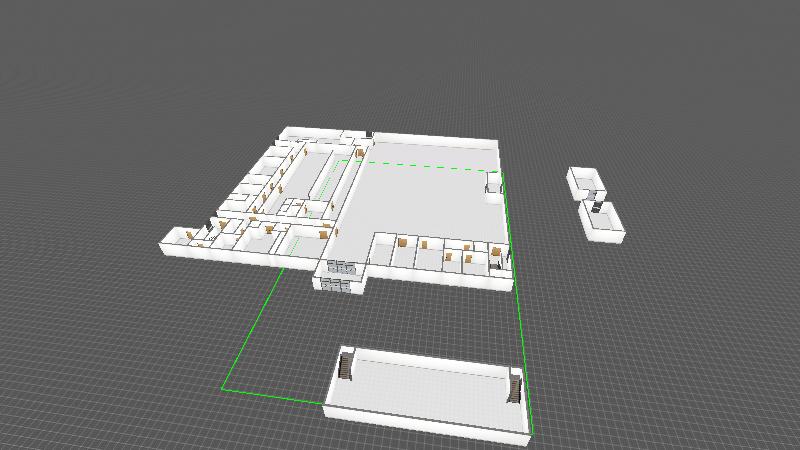This screenshot has width=800, height=450.
Task: Select the left staircase in the bottom room
Action: [347, 365]
